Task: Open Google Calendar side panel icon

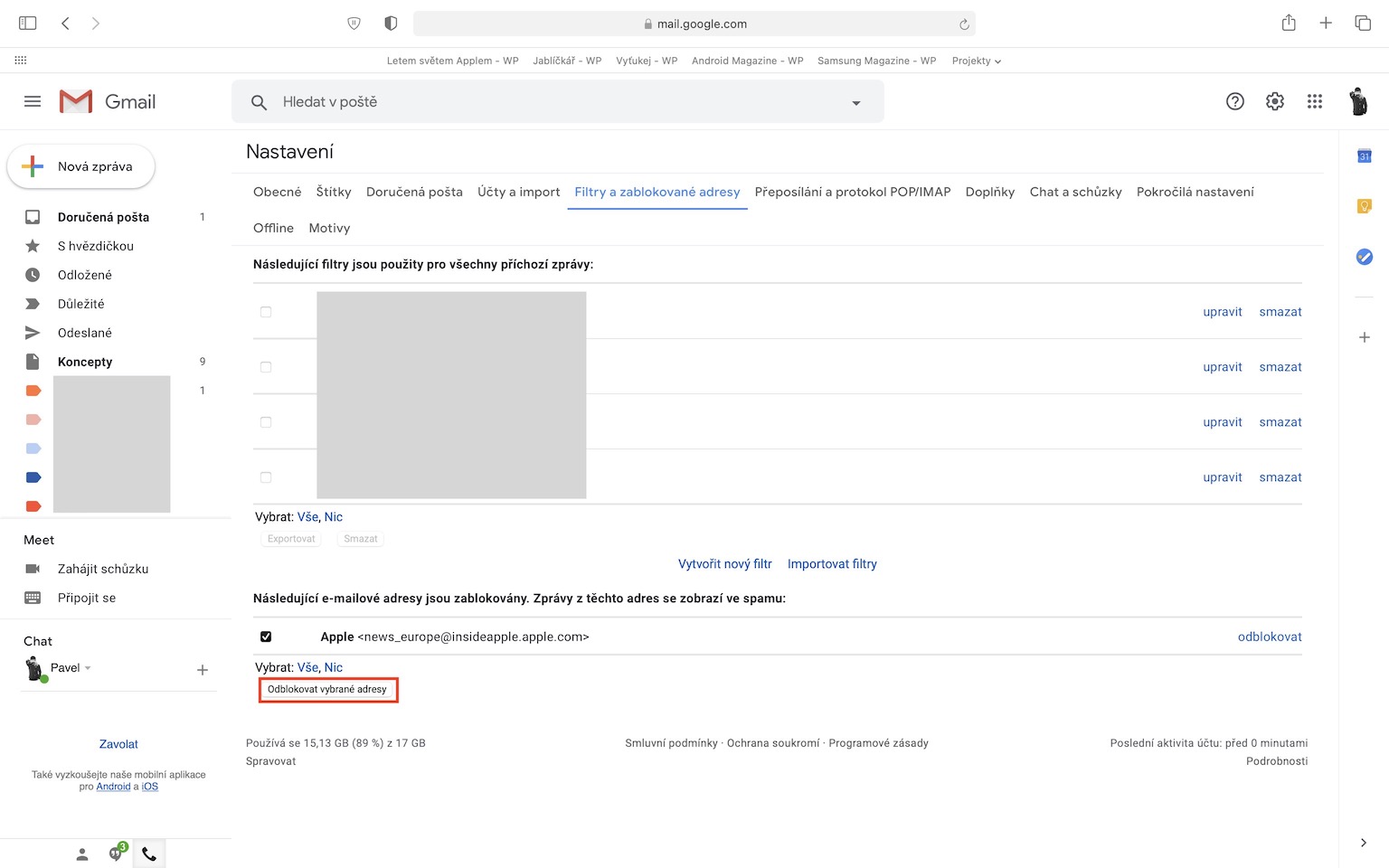Action: (1365, 156)
